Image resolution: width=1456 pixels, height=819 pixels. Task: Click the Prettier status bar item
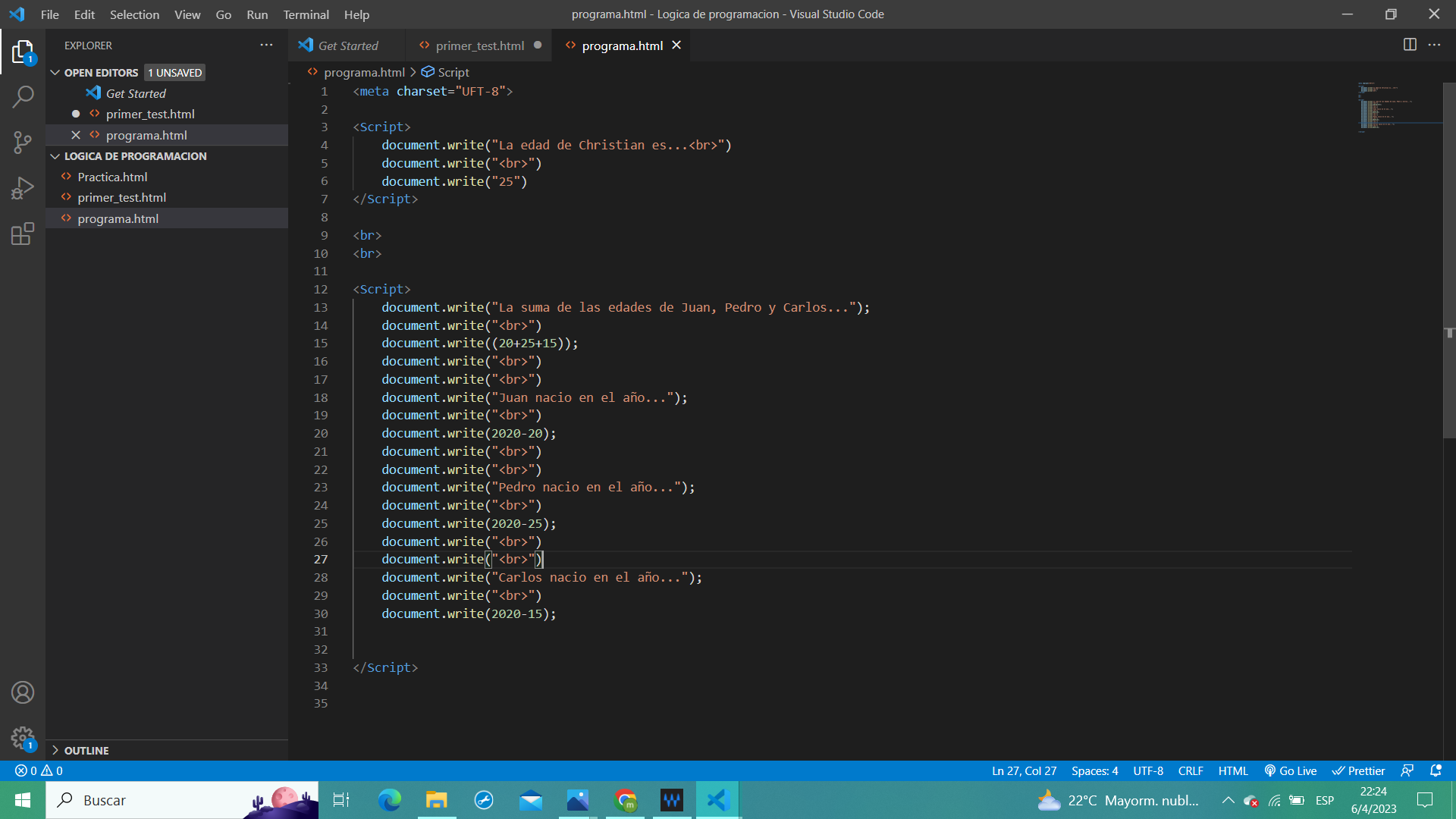(x=1358, y=770)
